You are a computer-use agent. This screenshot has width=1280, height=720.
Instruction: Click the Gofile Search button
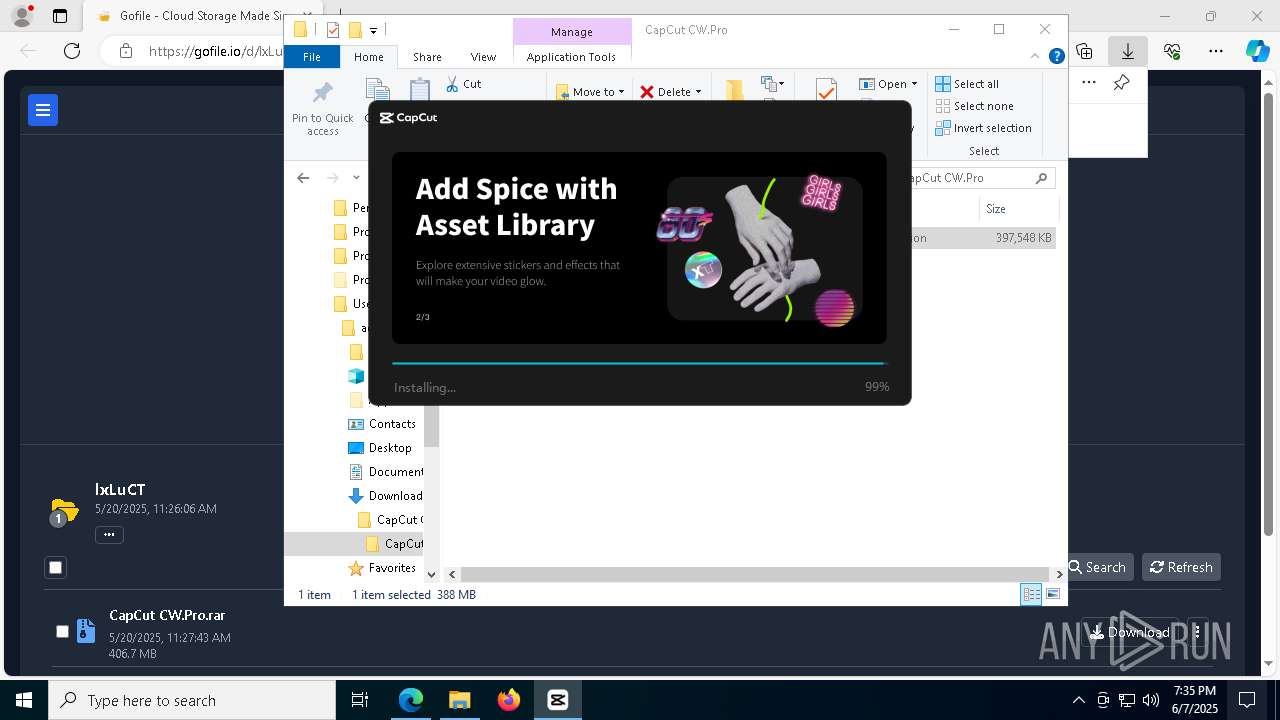coord(1097,567)
